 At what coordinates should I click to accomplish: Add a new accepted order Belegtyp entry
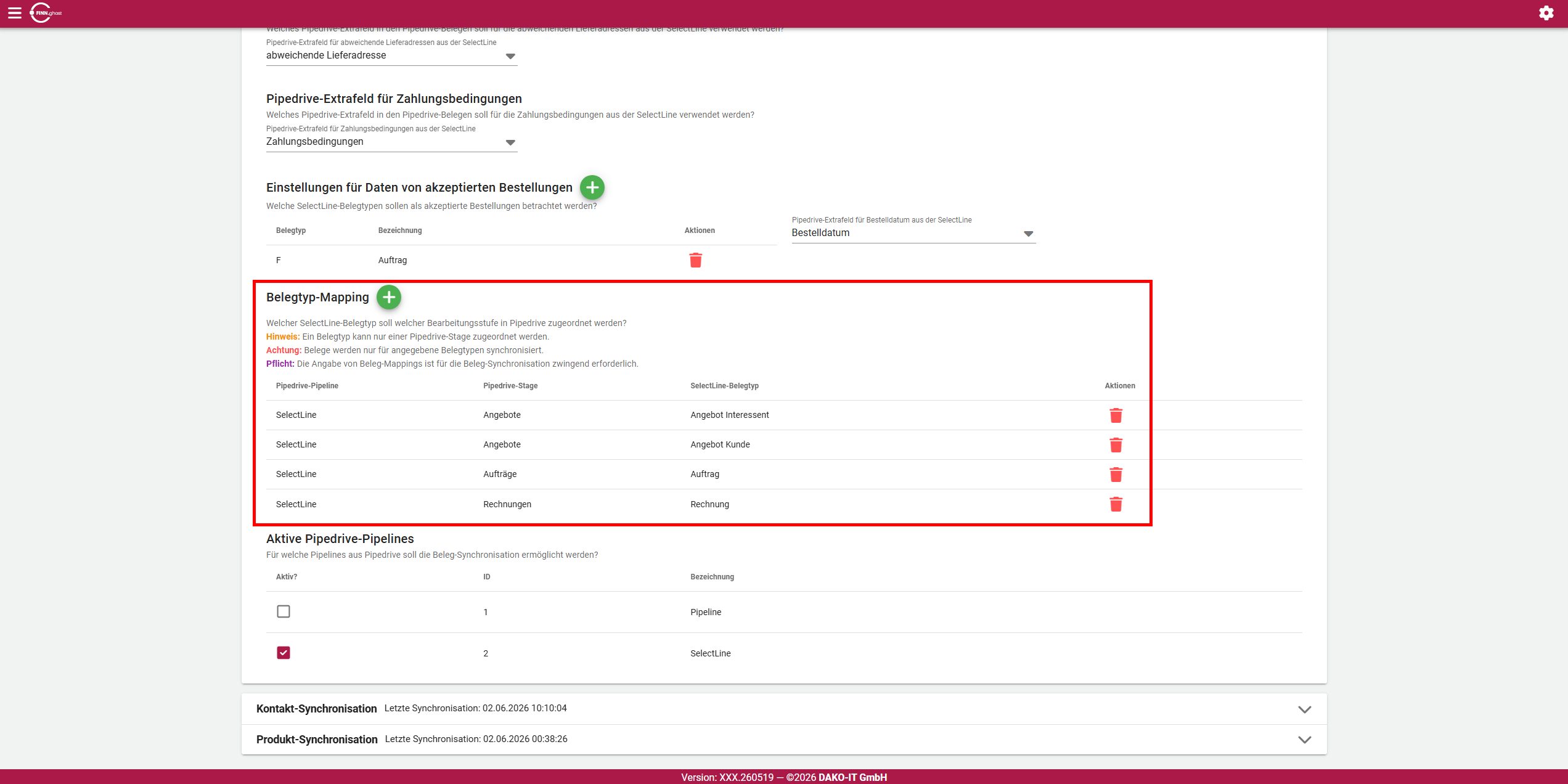[x=592, y=187]
